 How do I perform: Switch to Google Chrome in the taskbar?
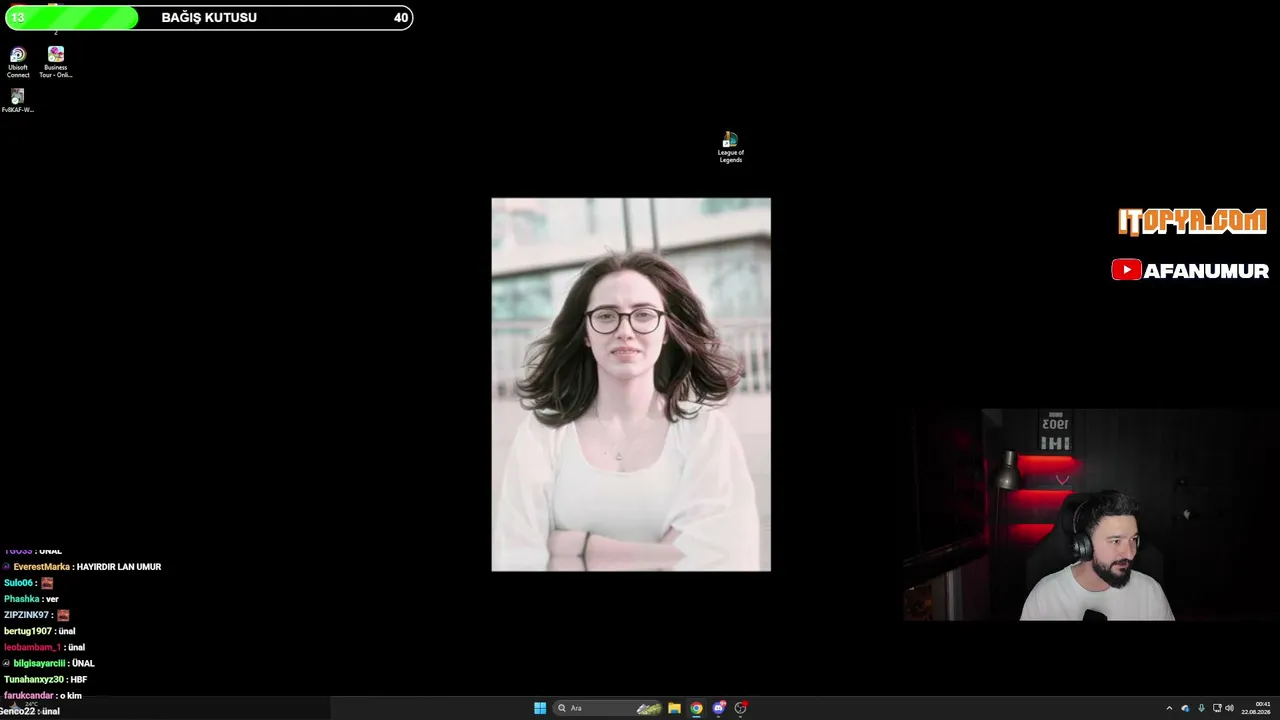tap(697, 708)
